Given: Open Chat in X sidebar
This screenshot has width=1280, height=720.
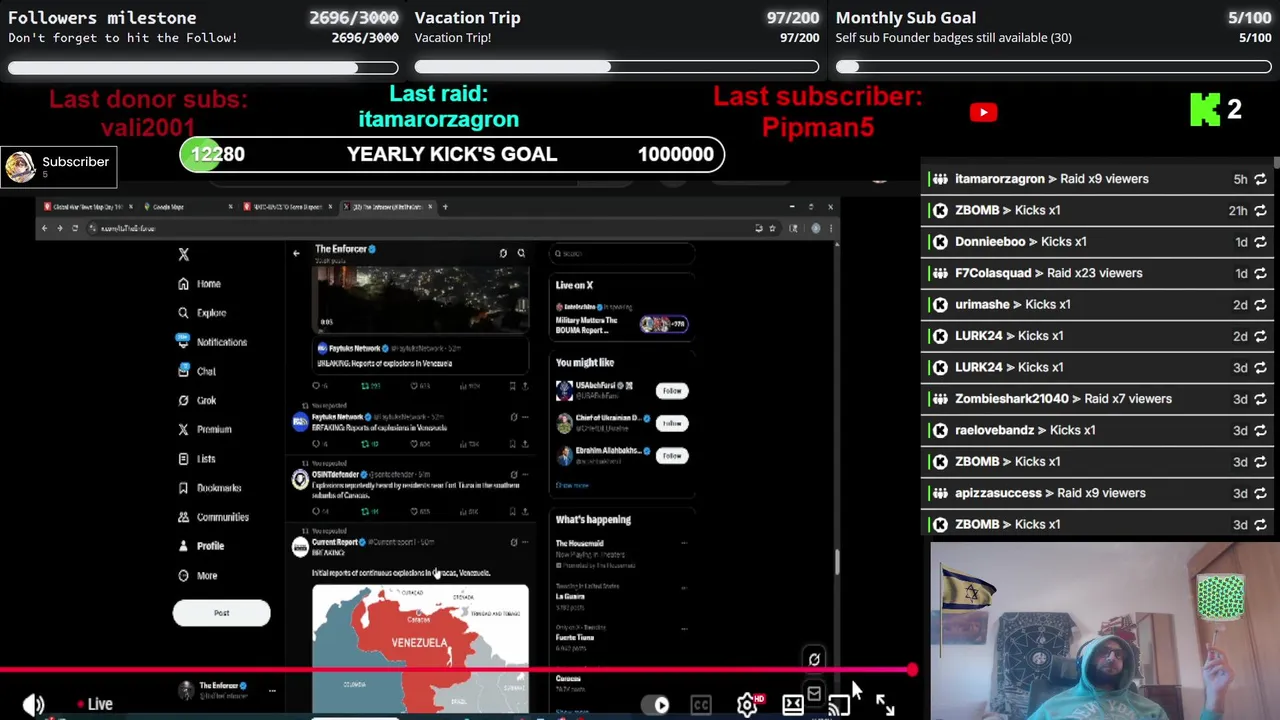Looking at the screenshot, I should [196, 371].
